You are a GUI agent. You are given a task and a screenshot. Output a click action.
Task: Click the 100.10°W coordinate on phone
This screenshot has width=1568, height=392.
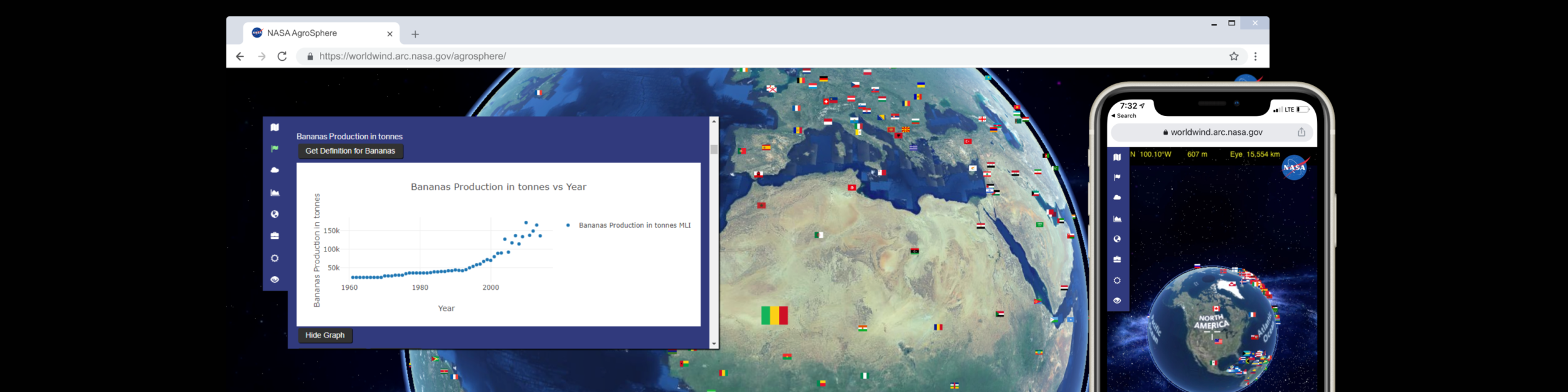[1155, 154]
